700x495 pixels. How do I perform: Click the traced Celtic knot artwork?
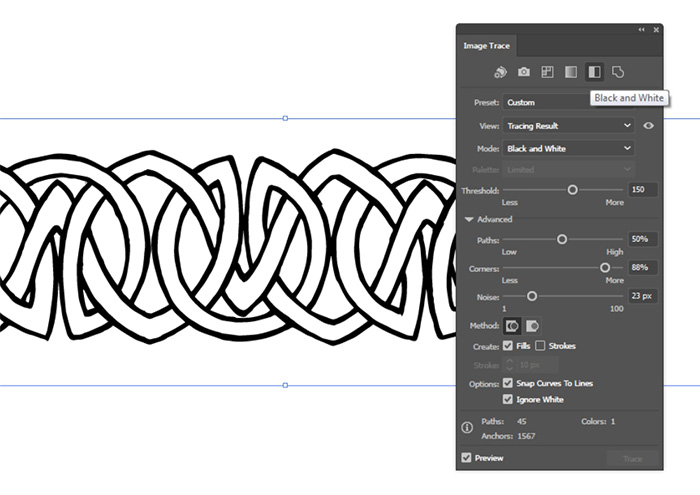[228, 248]
